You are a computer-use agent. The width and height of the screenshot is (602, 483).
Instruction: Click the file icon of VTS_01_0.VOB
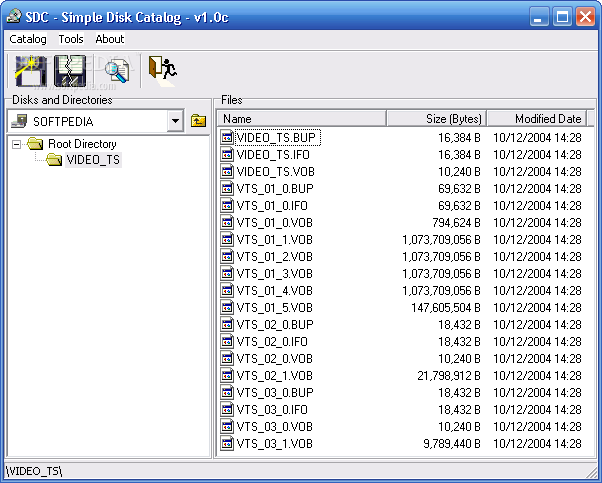[227, 222]
